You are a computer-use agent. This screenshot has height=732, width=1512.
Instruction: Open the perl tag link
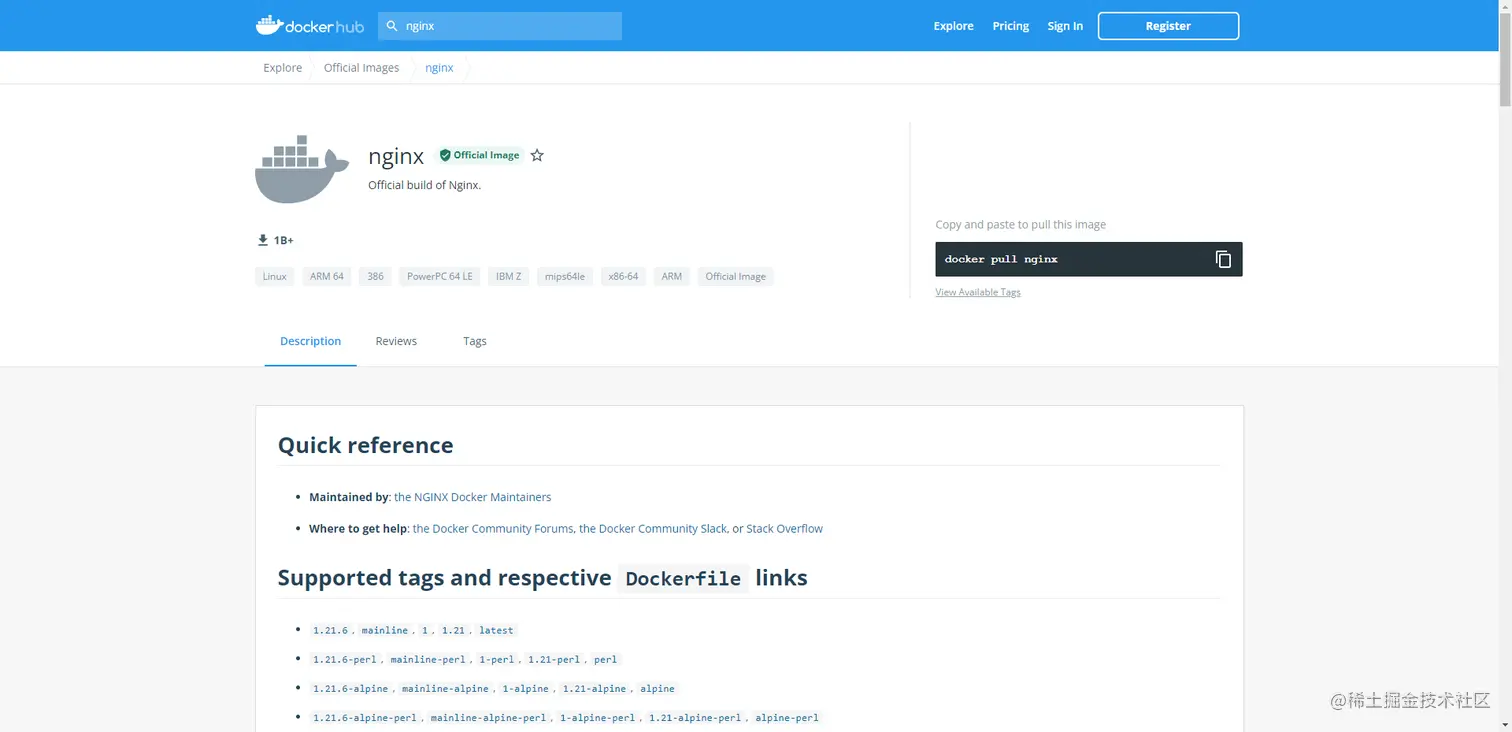tap(605, 659)
